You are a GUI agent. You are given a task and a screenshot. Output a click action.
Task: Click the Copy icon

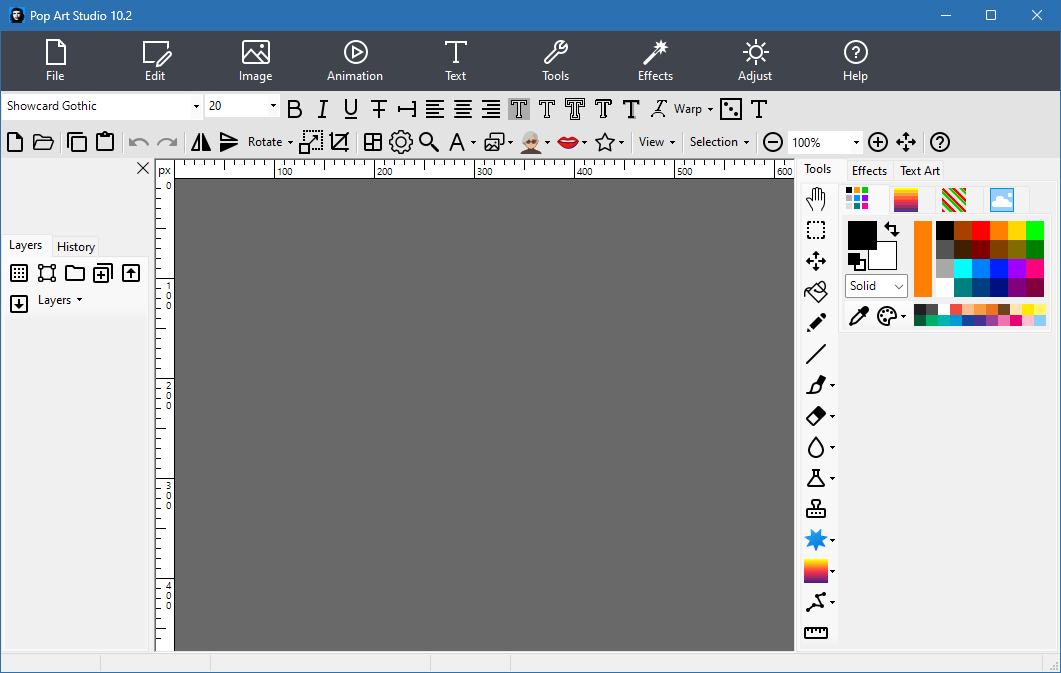click(x=76, y=142)
